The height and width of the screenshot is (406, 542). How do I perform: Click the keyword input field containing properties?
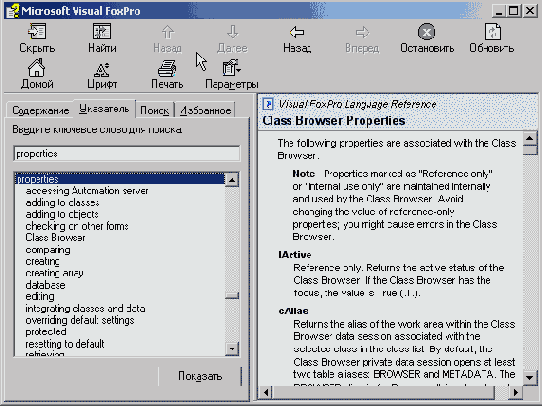tap(127, 153)
